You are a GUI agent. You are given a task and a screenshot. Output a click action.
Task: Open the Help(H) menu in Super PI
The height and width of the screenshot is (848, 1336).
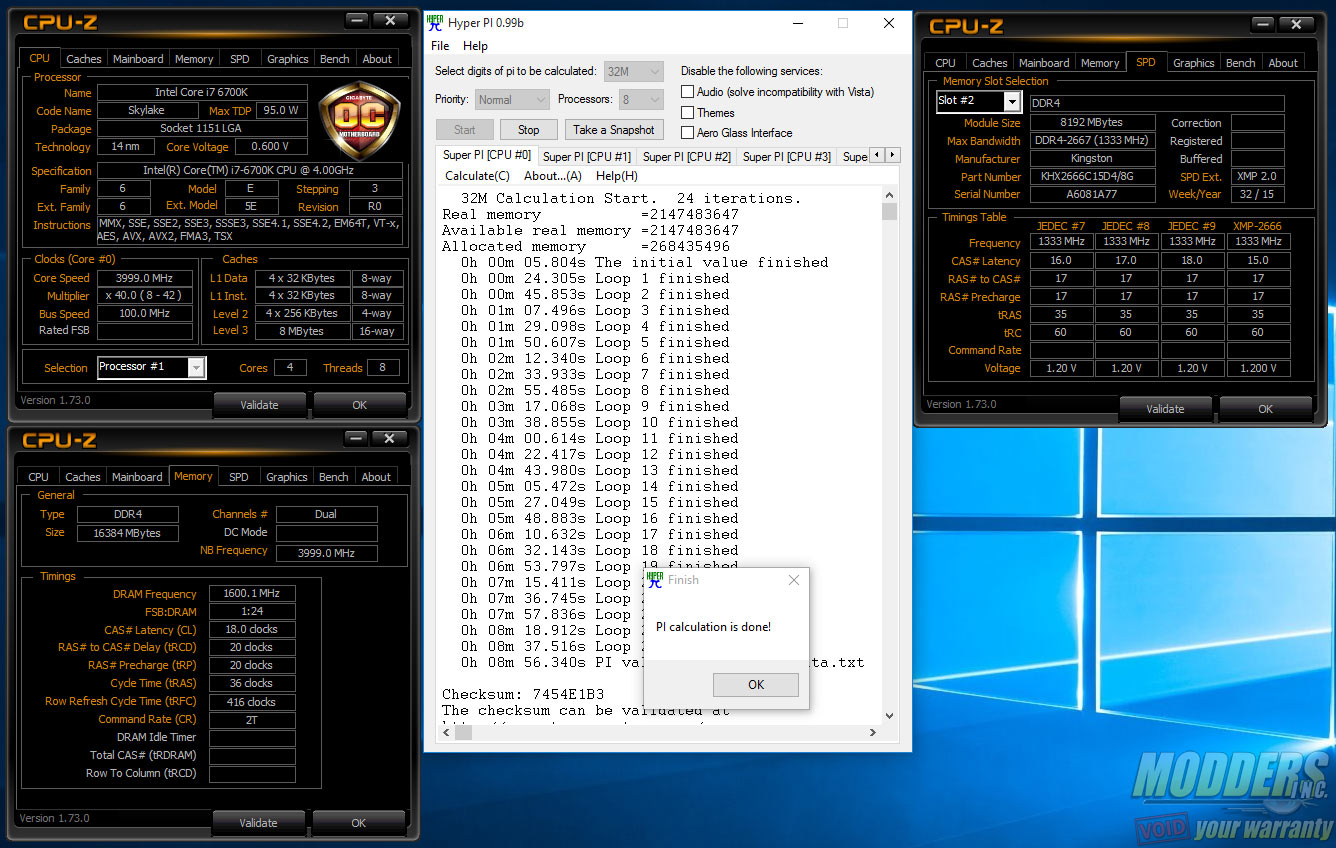point(617,176)
